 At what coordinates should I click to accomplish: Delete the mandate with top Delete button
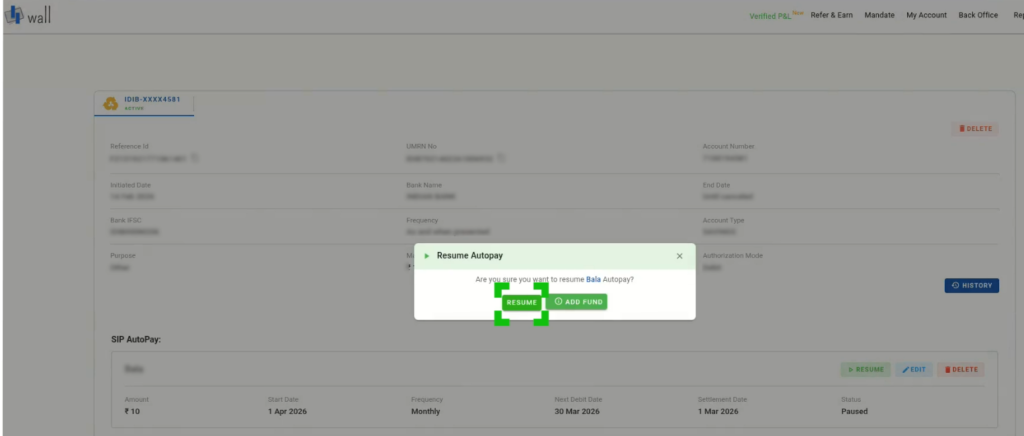pos(973,129)
